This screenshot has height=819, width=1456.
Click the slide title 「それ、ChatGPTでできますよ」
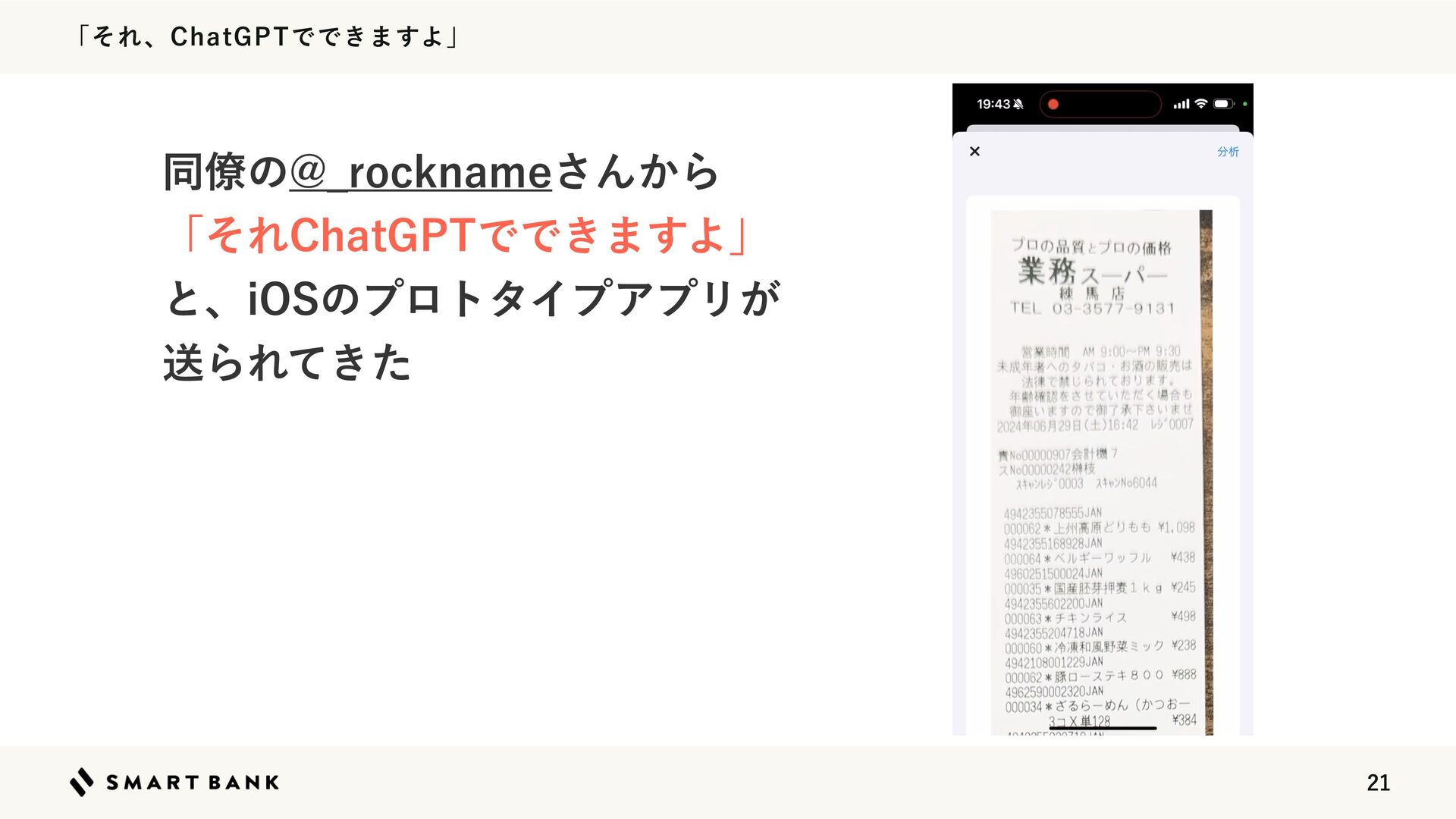click(267, 36)
